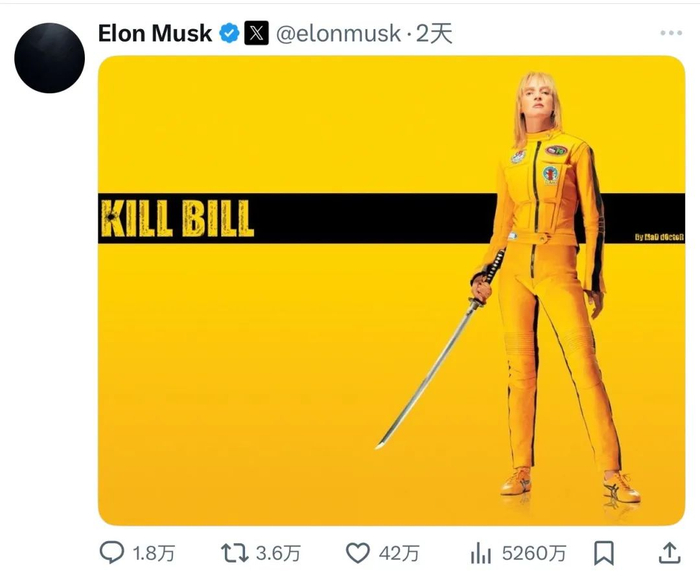
Task: Click the small watermark text on the poster's black stripe
Action: pos(658,237)
